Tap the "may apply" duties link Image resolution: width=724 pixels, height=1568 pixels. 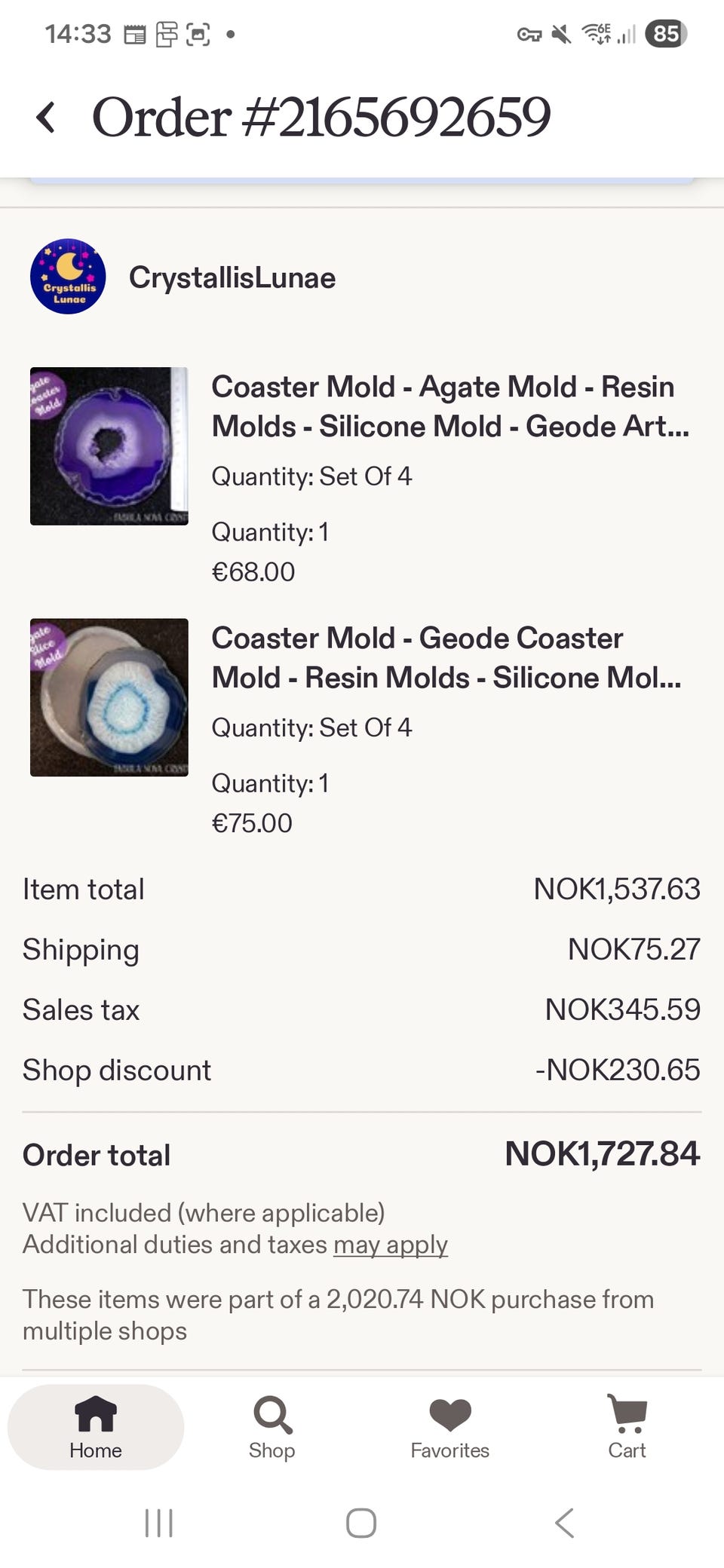[x=391, y=1245]
